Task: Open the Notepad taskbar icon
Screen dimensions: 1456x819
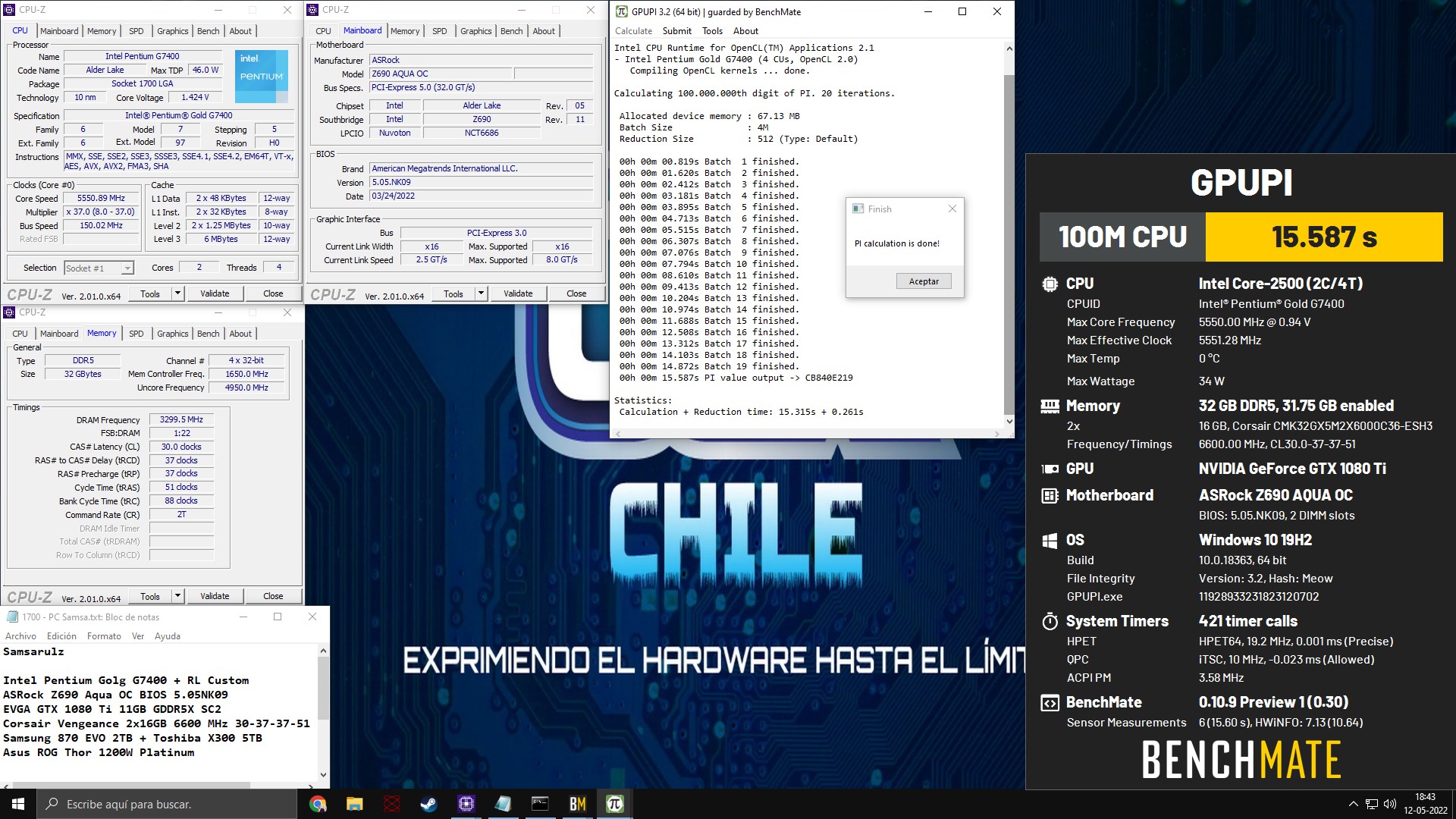Action: 503,804
